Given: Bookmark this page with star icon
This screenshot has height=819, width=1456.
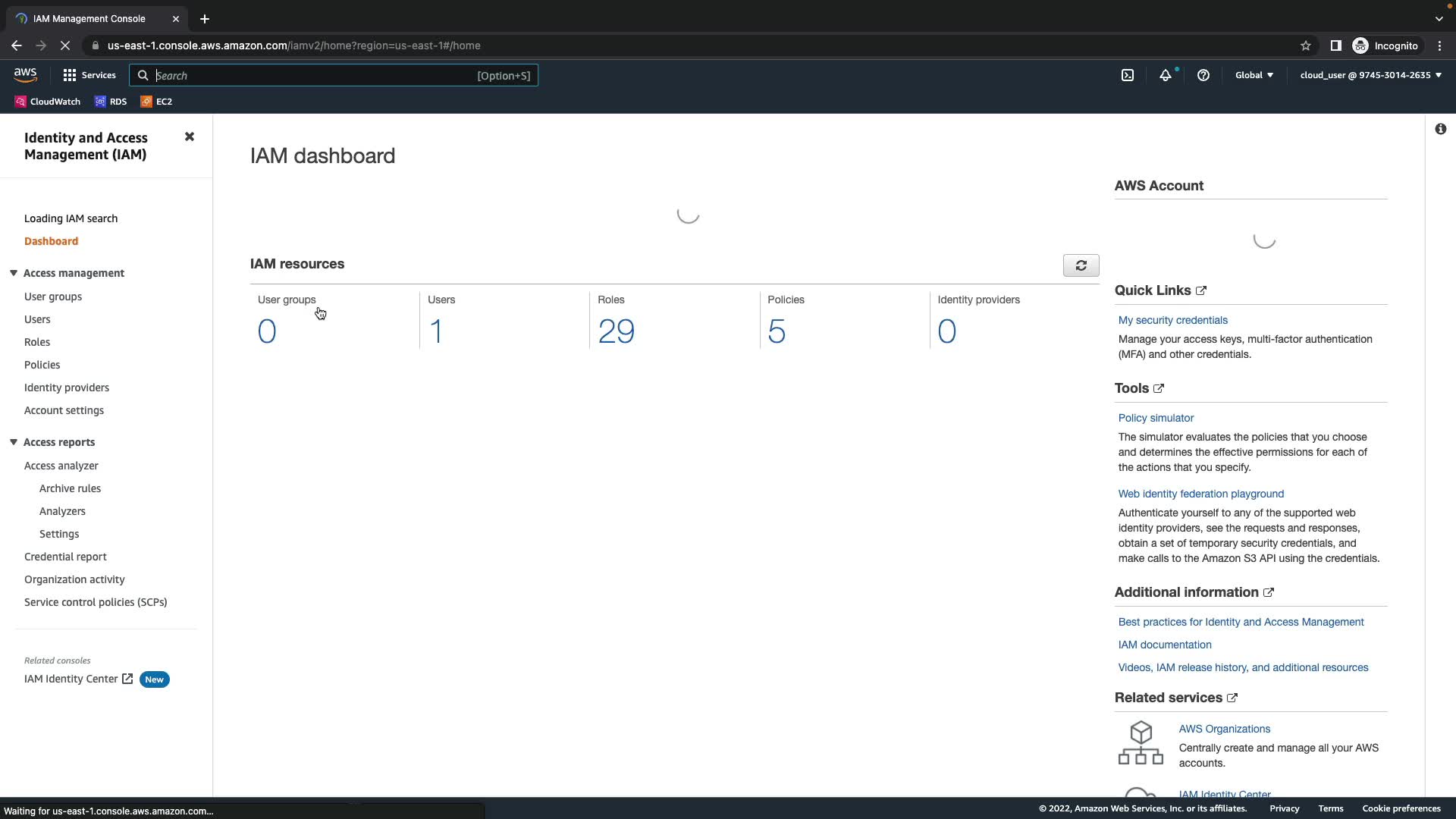Looking at the screenshot, I should point(1306,45).
